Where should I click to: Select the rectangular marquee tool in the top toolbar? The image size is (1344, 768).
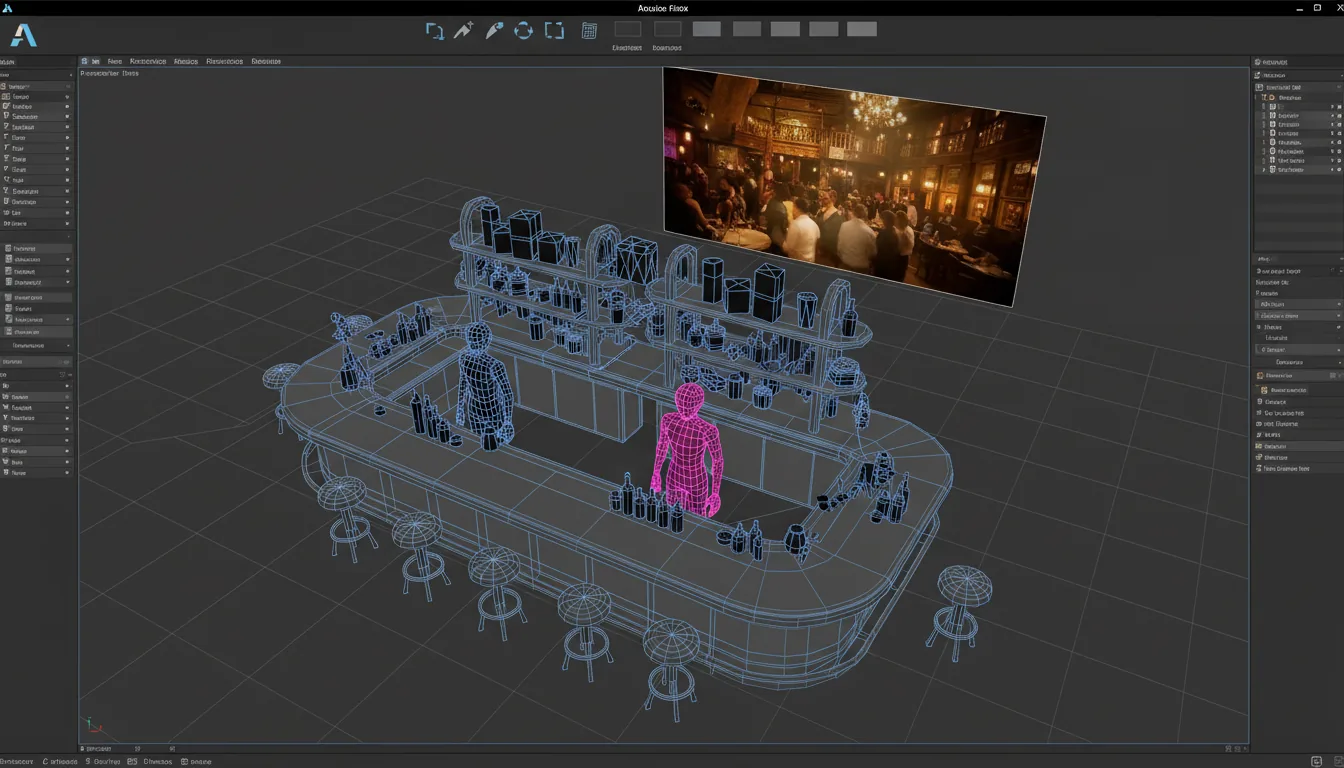pyautogui.click(x=435, y=30)
